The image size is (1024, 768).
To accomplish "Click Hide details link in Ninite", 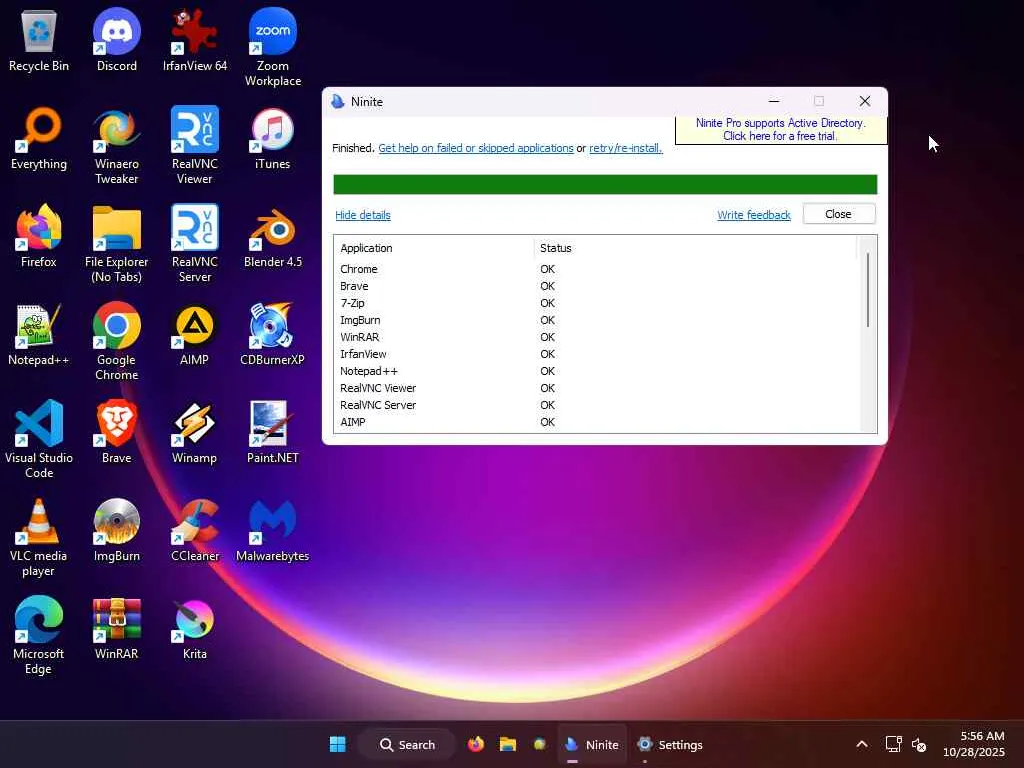I will (x=362, y=215).
